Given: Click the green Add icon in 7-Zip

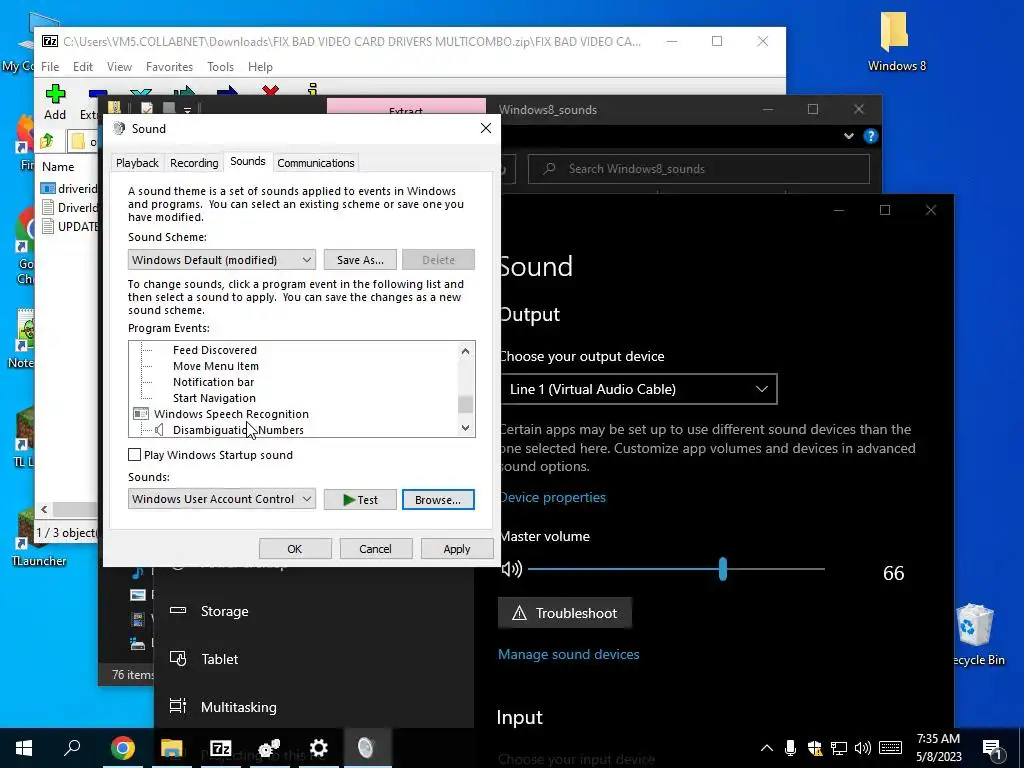Looking at the screenshot, I should click(x=55, y=93).
